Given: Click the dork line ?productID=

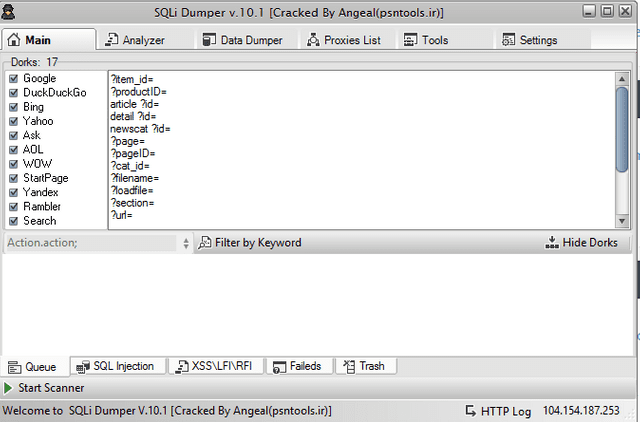Looking at the screenshot, I should pyautogui.click(x=138, y=92).
